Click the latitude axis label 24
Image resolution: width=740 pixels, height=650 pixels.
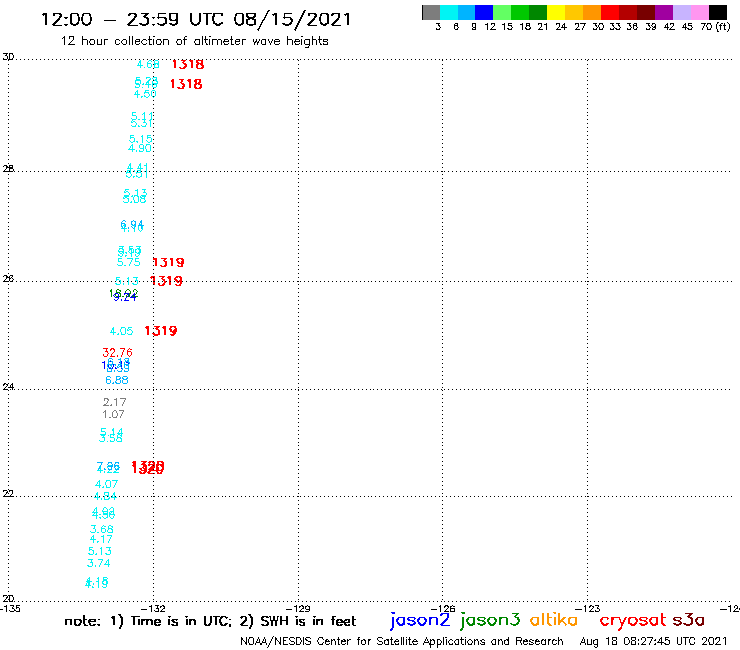click(x=8, y=387)
